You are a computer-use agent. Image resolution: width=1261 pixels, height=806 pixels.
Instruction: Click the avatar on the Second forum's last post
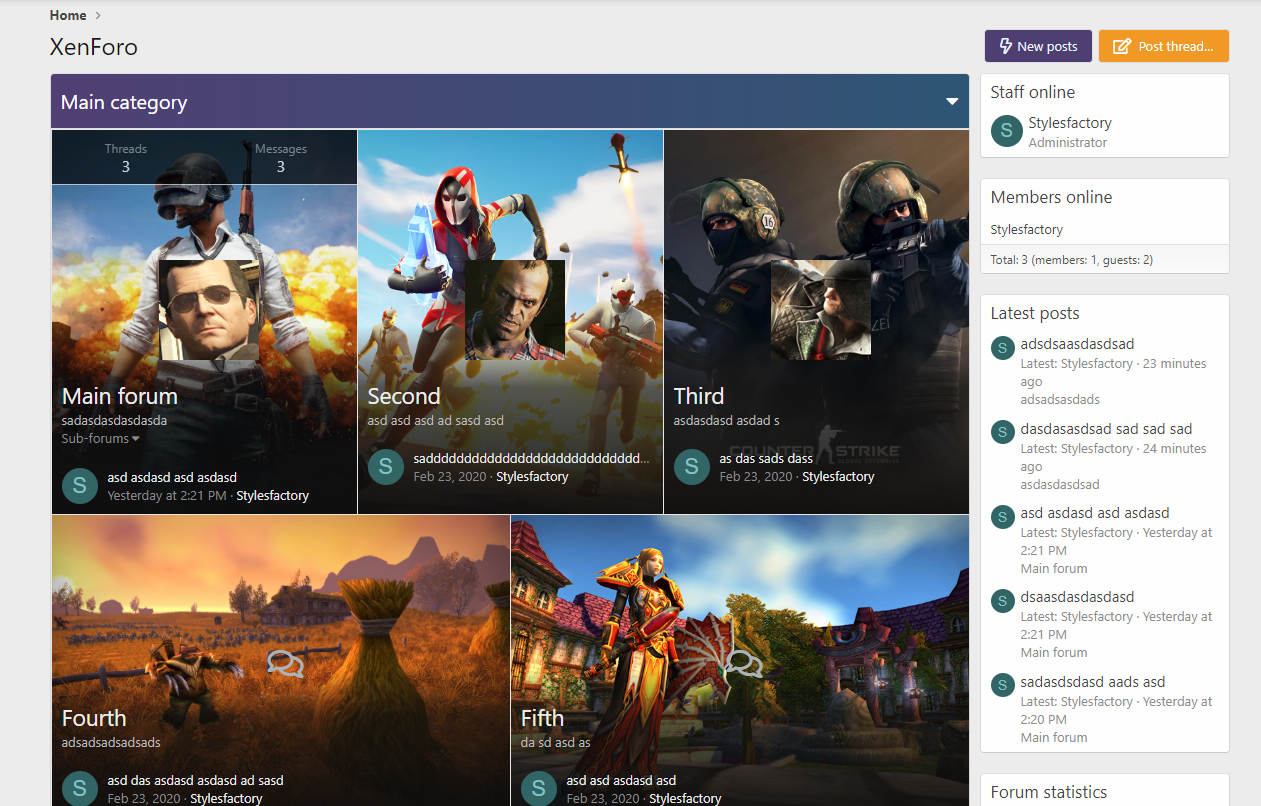(x=386, y=467)
